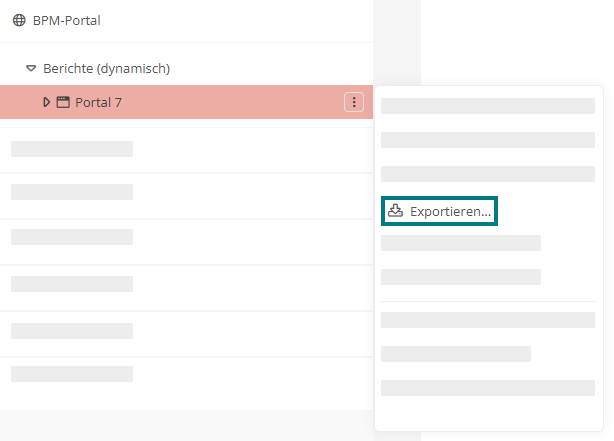Choose Exportieren... from the context menu
Viewport: 614px width, 441px height.
[x=439, y=211]
